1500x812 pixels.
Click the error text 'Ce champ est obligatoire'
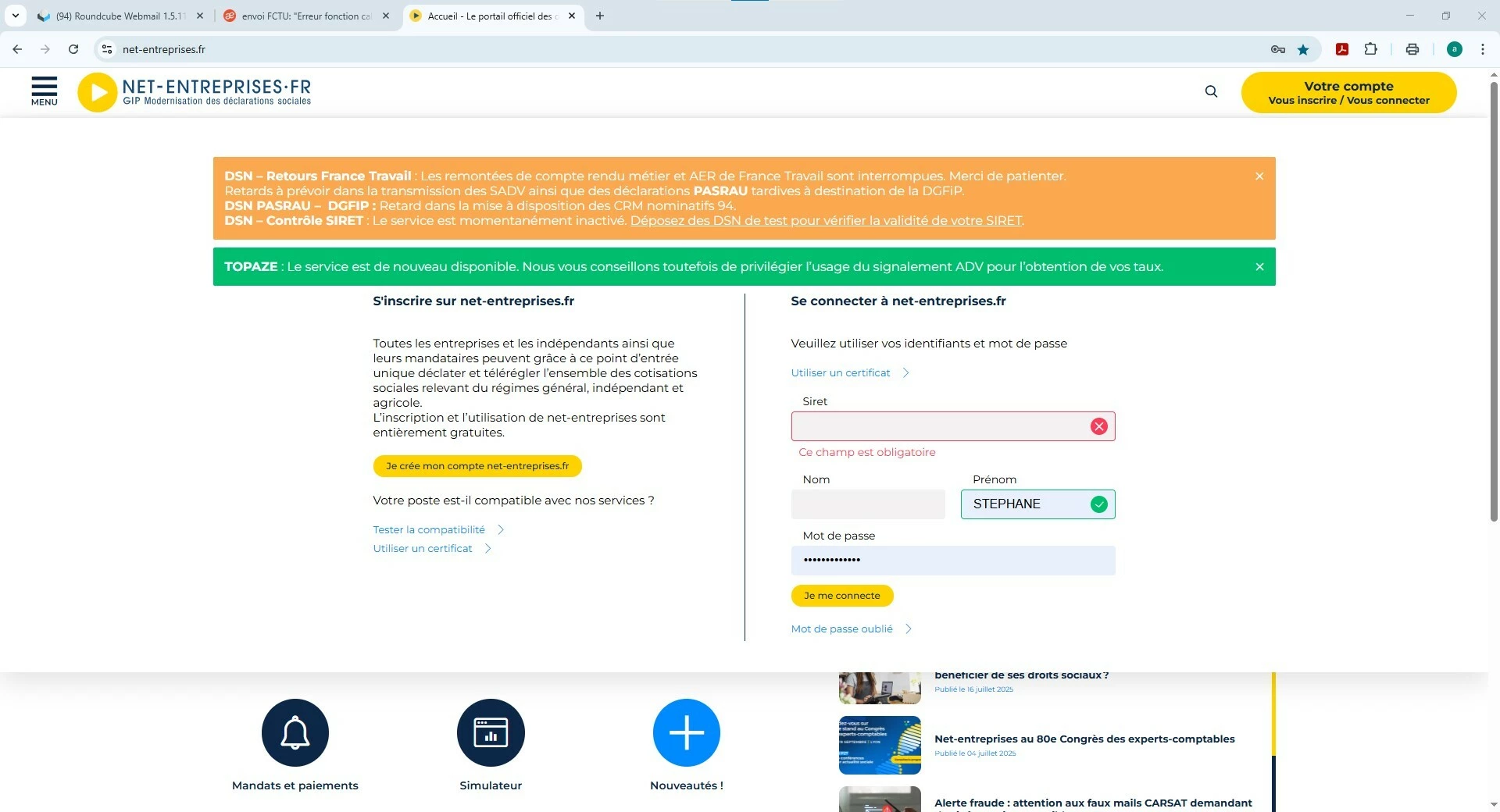tap(866, 453)
